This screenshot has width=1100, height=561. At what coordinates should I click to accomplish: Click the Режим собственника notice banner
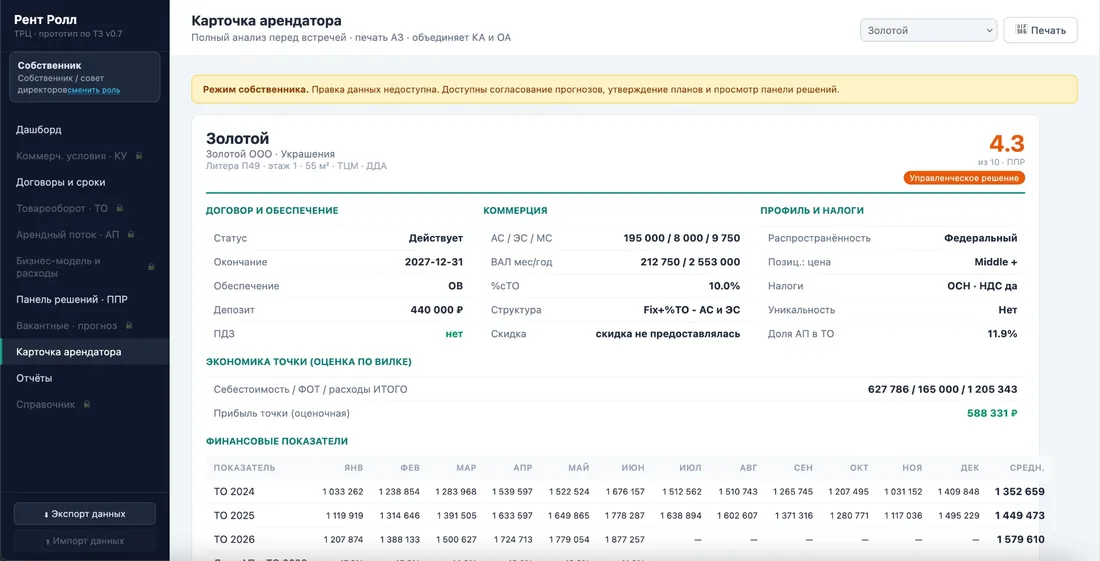[634, 90]
